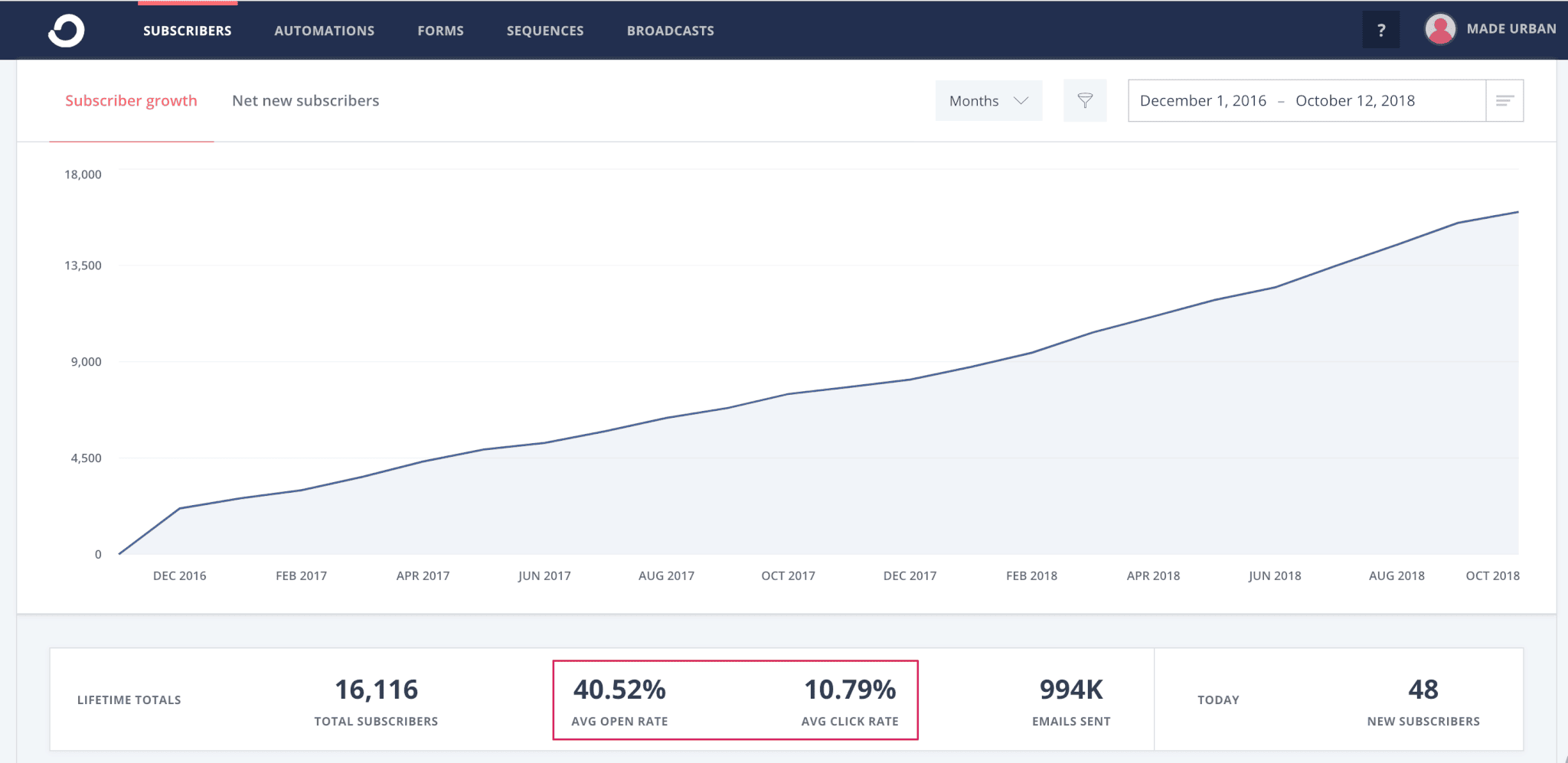Click the October 12, 2018 end date
The image size is (1568, 763).
(x=1355, y=100)
